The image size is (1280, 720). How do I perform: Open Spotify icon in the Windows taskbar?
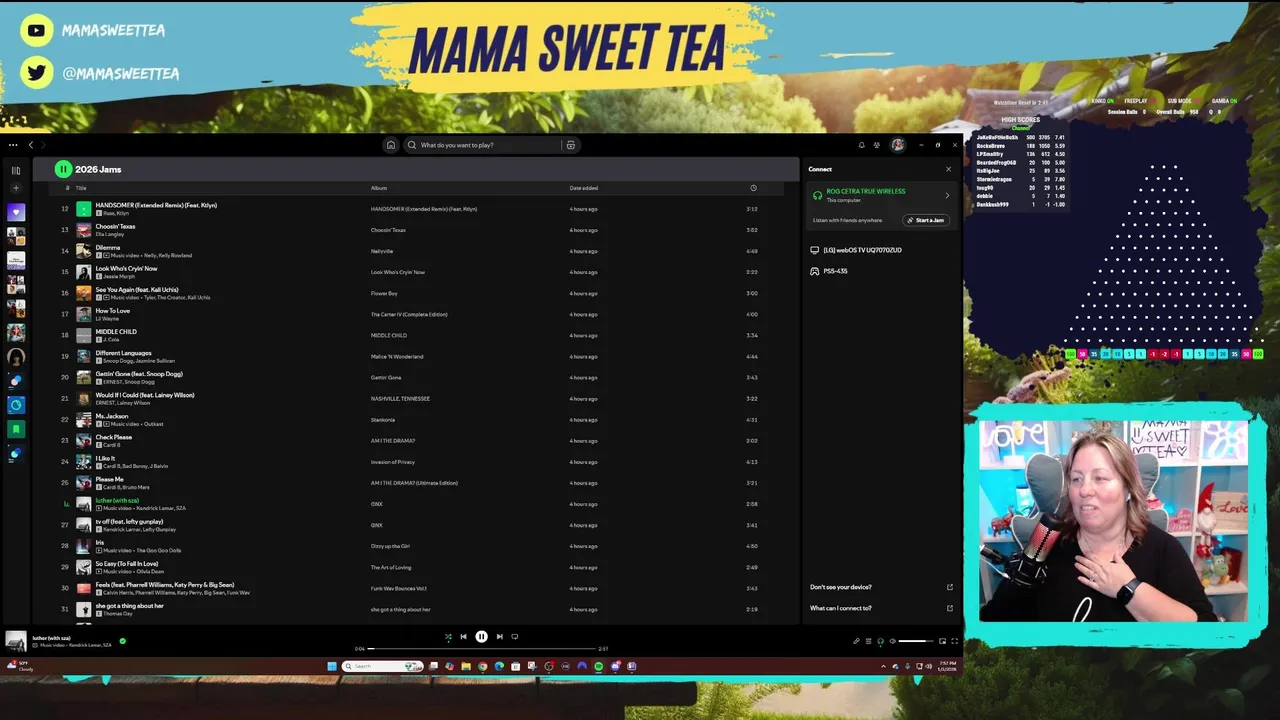[x=599, y=666]
